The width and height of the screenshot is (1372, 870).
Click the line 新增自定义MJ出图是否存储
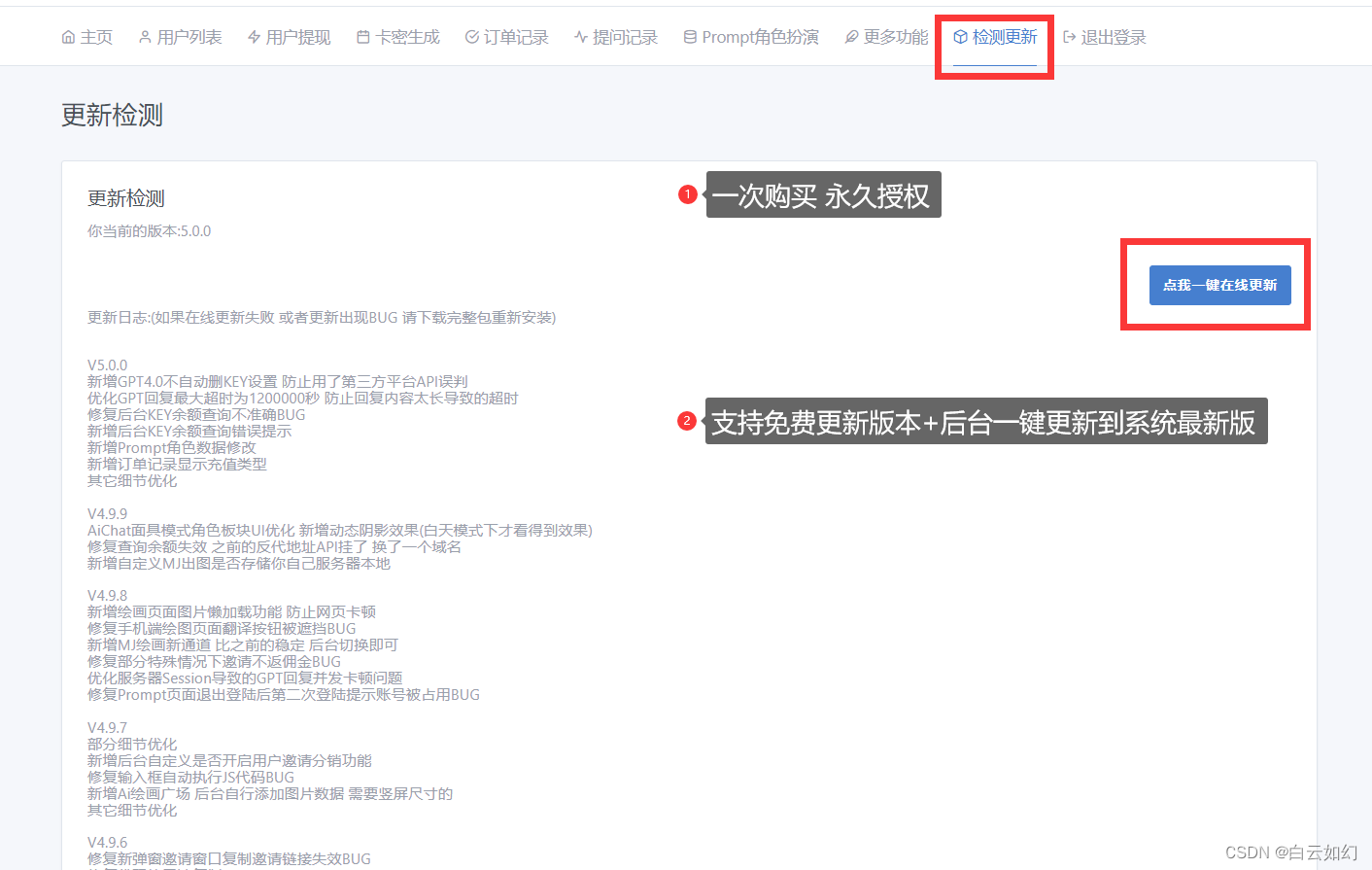pos(239,564)
